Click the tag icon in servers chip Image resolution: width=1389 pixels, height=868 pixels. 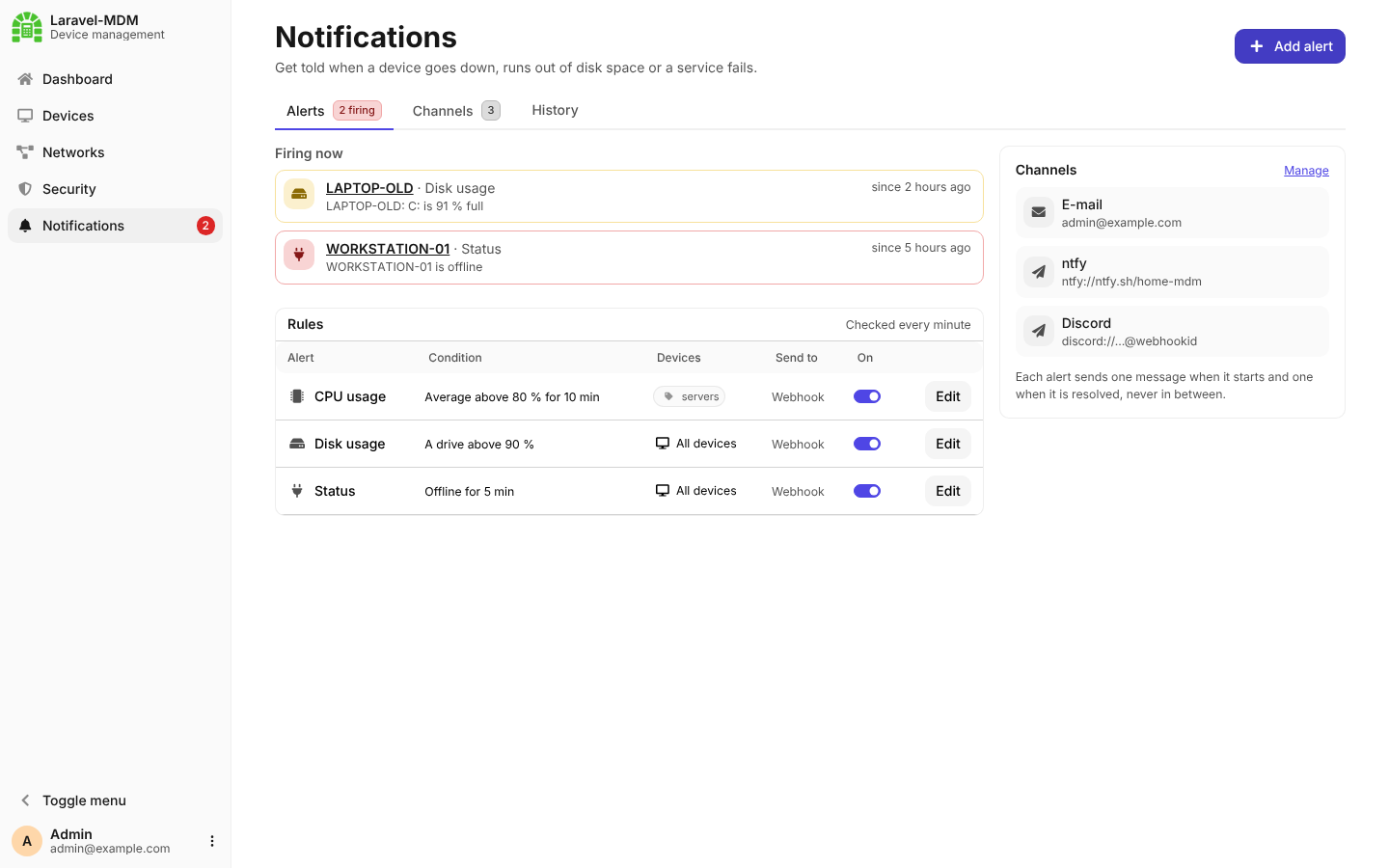(668, 396)
